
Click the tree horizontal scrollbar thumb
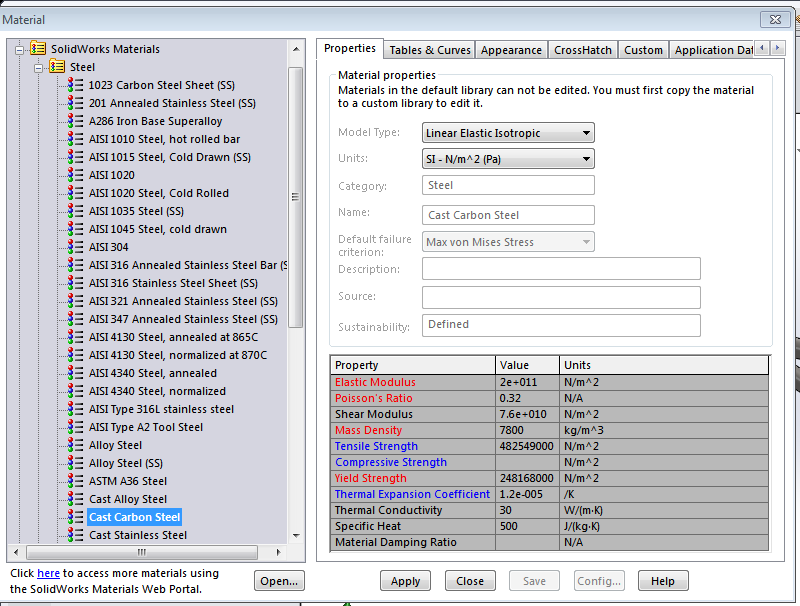tap(142, 552)
